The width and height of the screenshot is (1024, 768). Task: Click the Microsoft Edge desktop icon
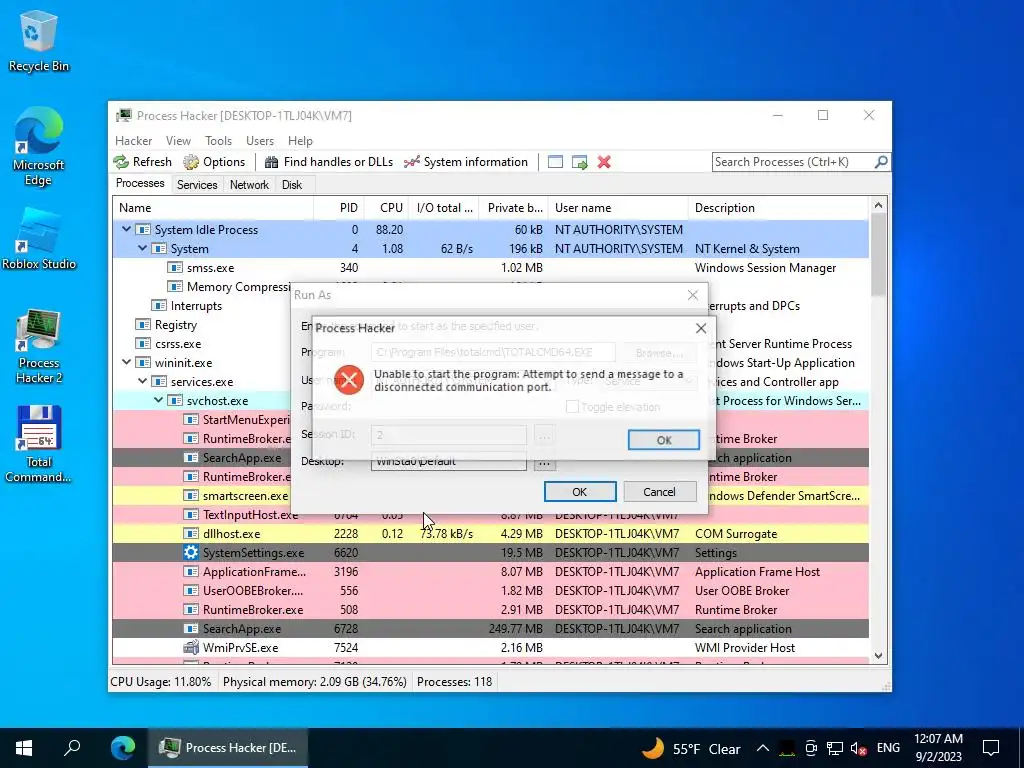(38, 148)
